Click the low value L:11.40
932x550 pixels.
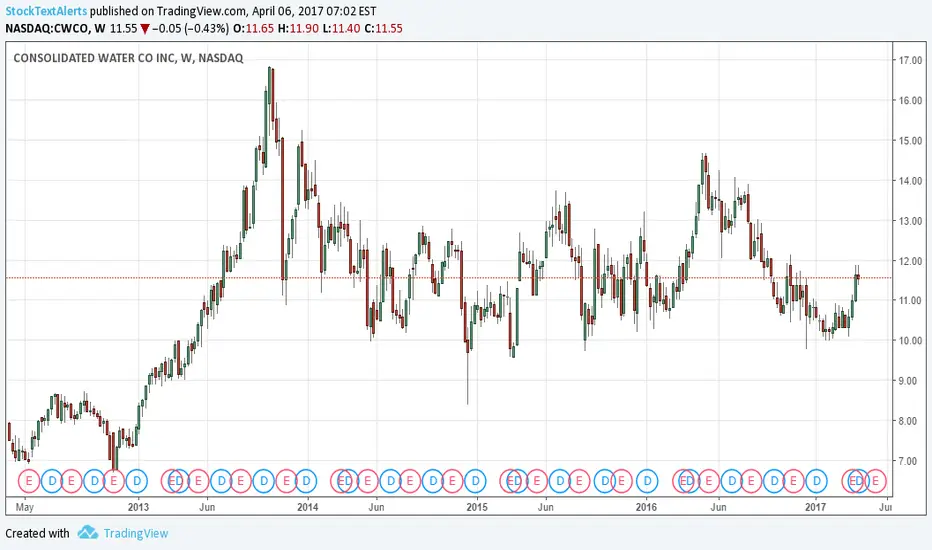tap(342, 29)
